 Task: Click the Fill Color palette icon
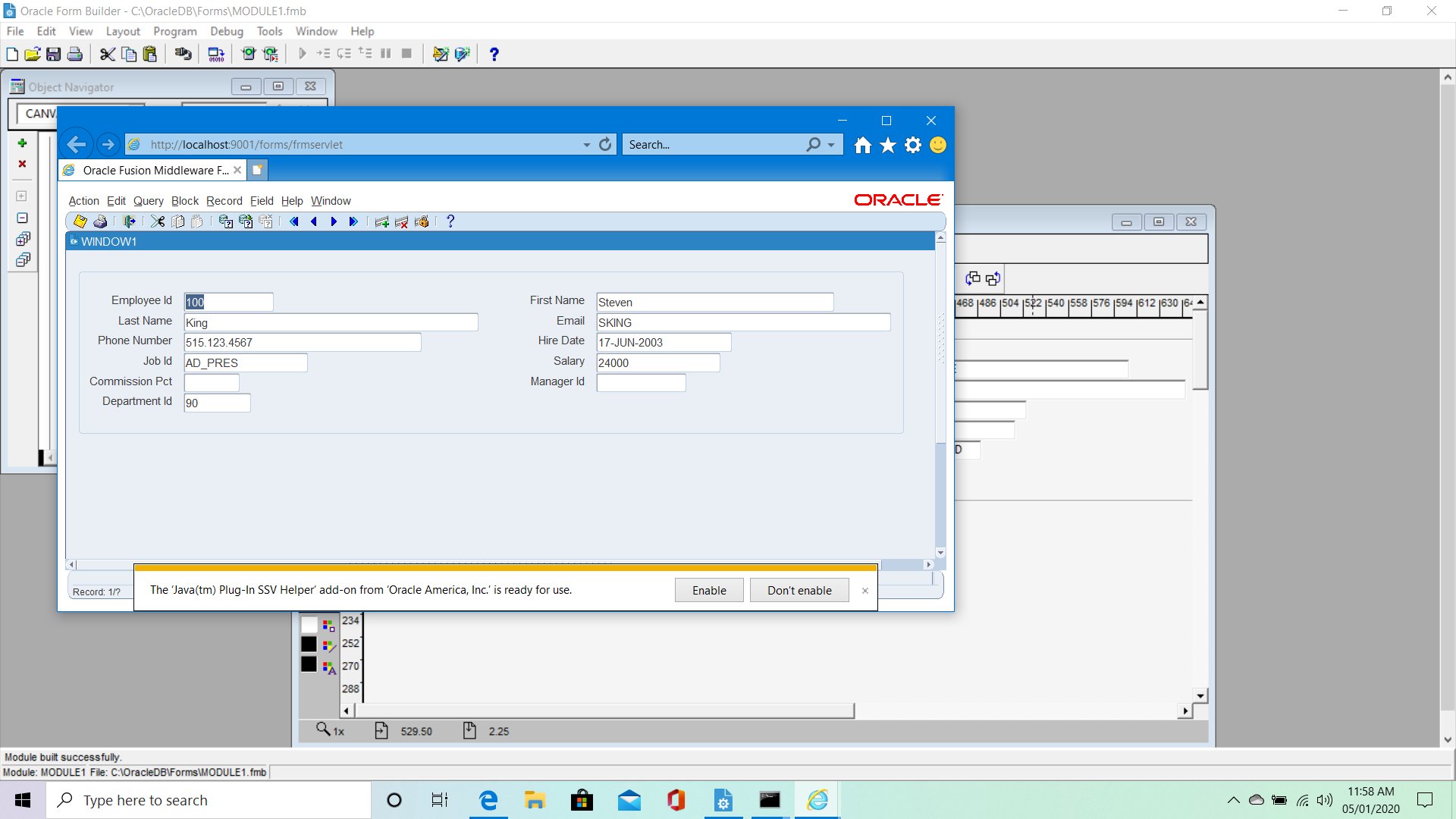tap(328, 626)
